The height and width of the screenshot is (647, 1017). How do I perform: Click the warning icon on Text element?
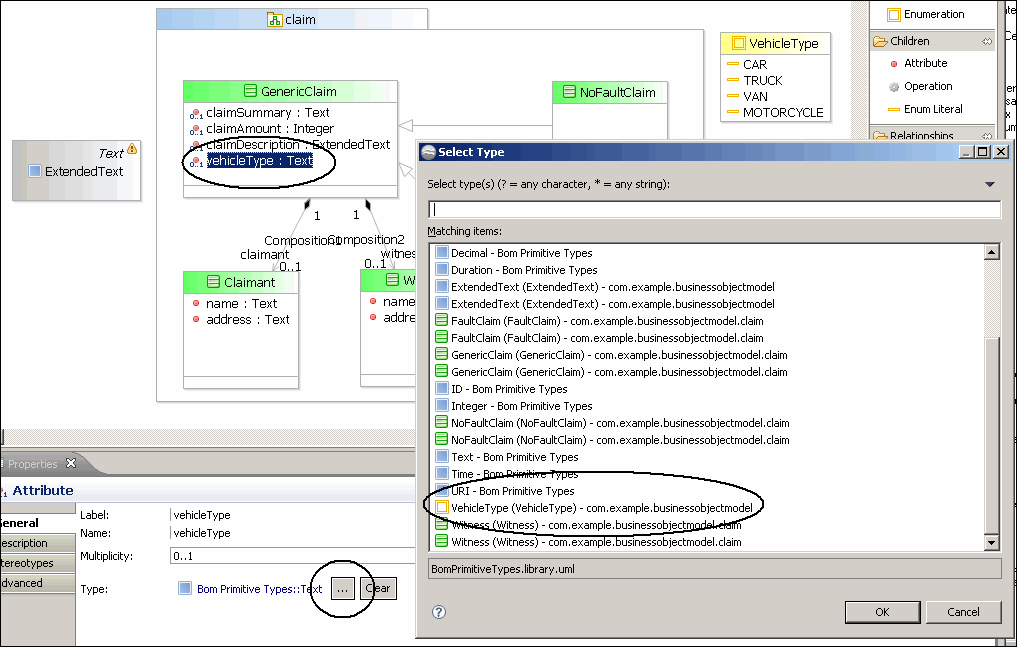coord(132,150)
